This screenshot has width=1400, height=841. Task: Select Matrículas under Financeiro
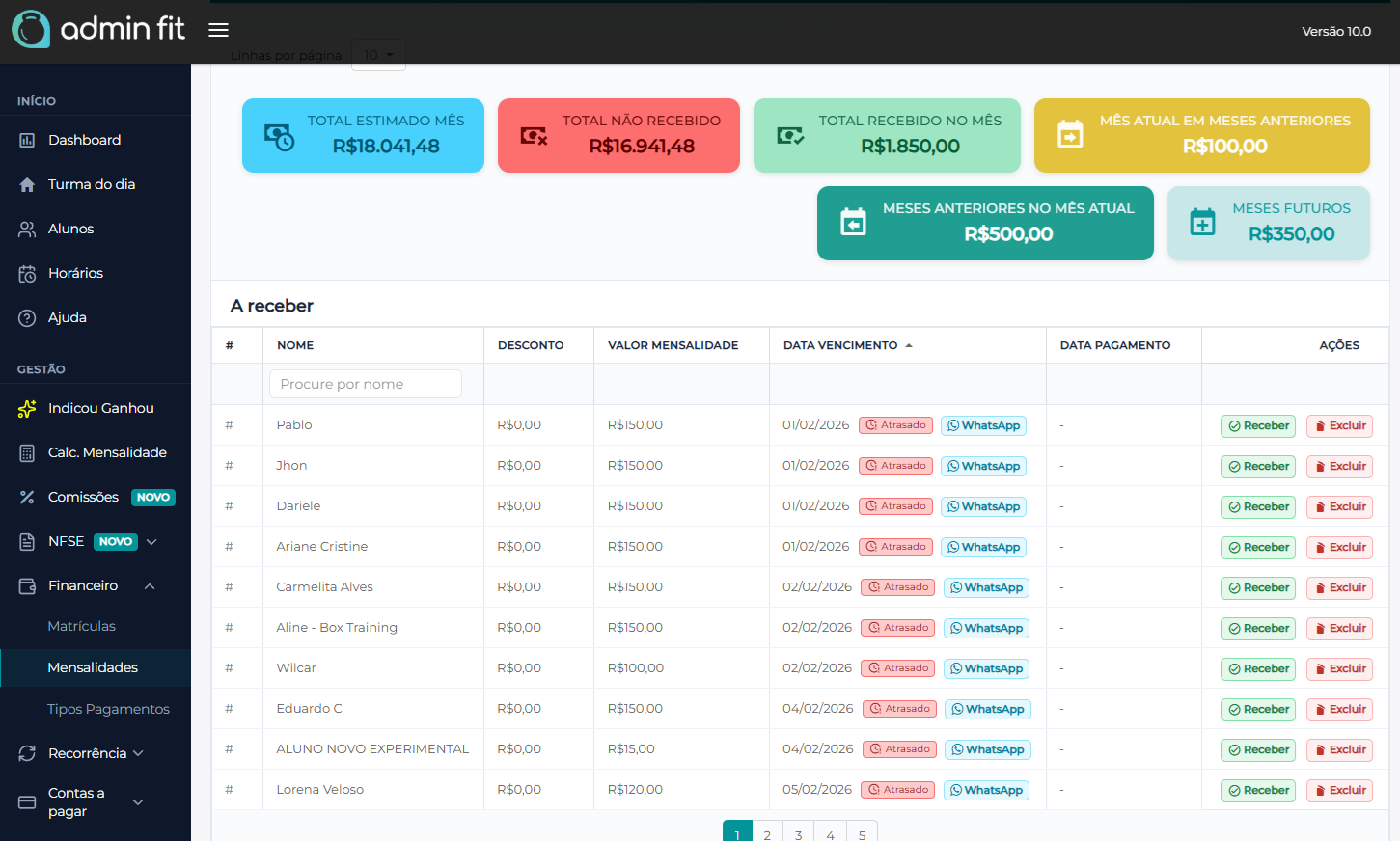pos(81,626)
